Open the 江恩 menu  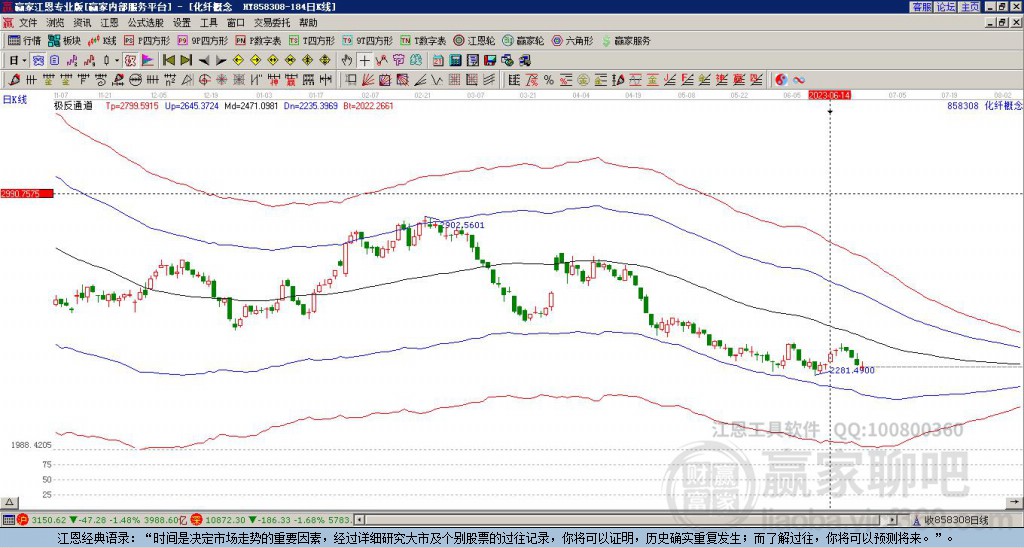(110, 23)
